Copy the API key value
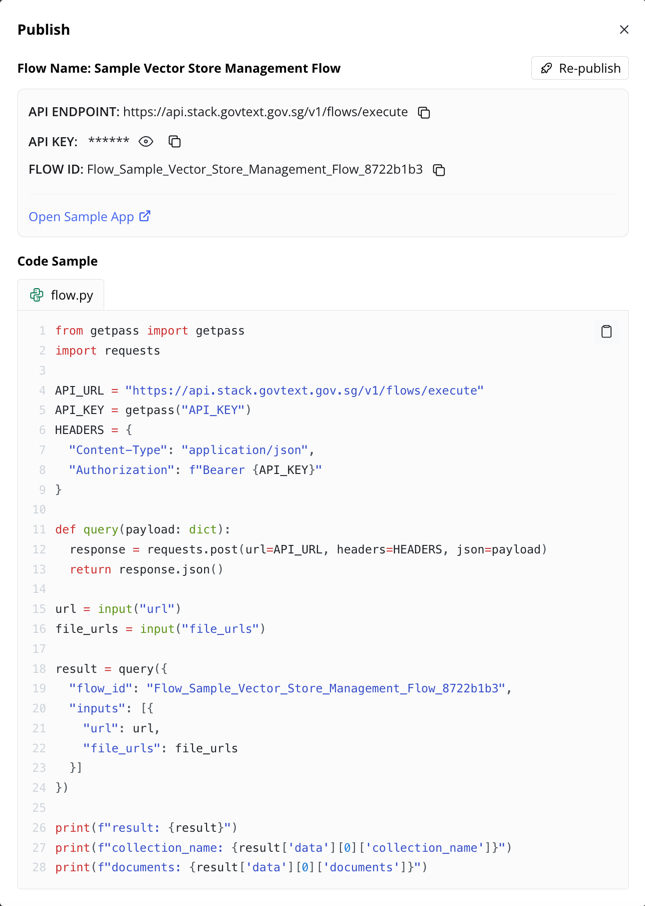645x906 pixels. point(175,142)
